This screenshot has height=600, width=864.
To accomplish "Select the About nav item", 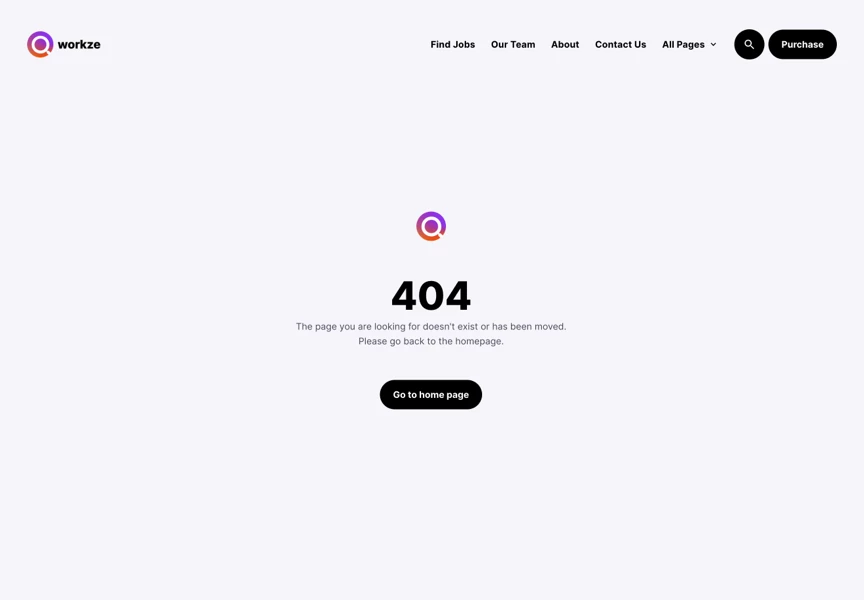I will point(565,45).
